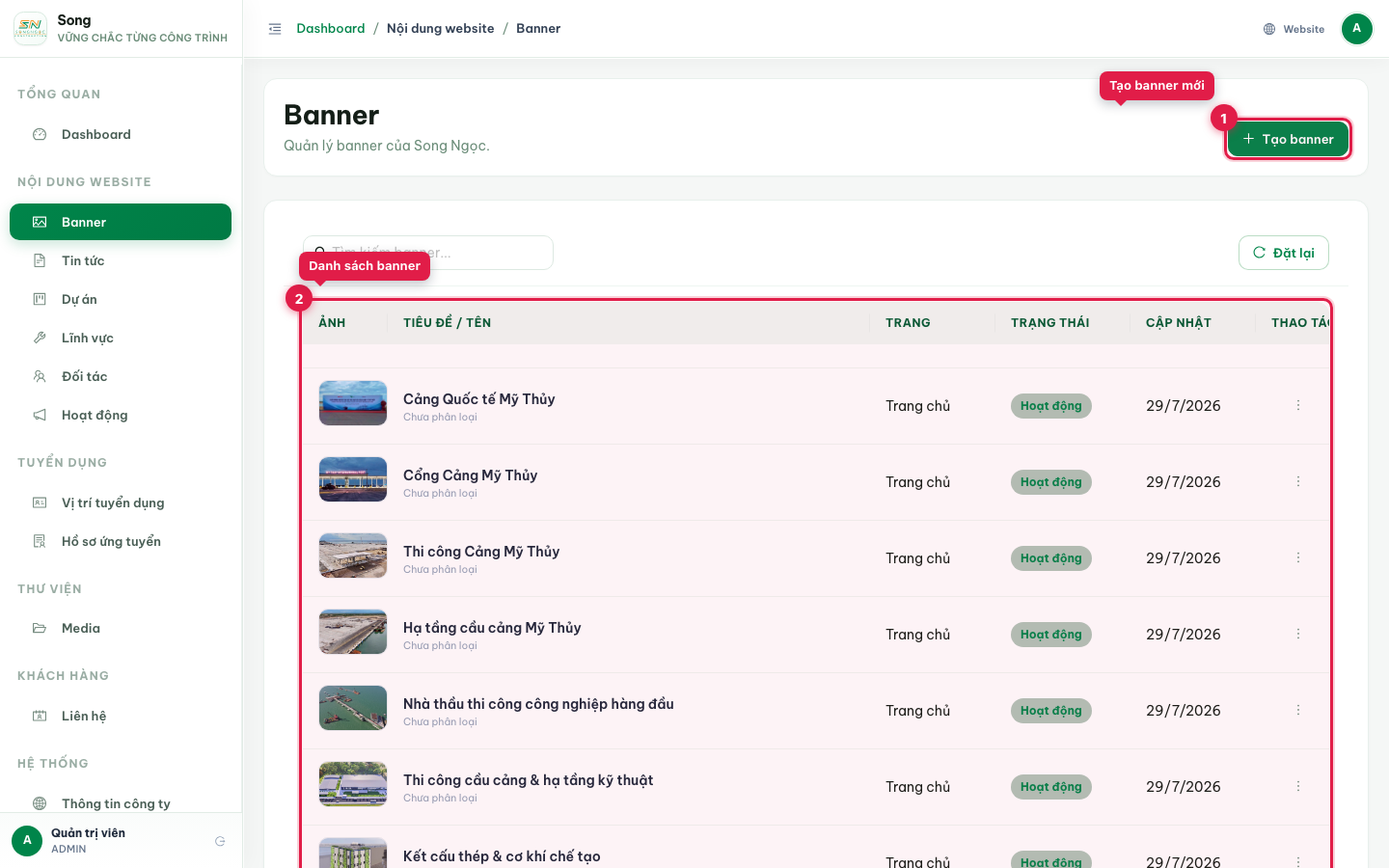Image resolution: width=1389 pixels, height=868 pixels.
Task: Open actions menu for Hạ tầng cầu cảng Mỹ Thủy
Action: [1298, 634]
